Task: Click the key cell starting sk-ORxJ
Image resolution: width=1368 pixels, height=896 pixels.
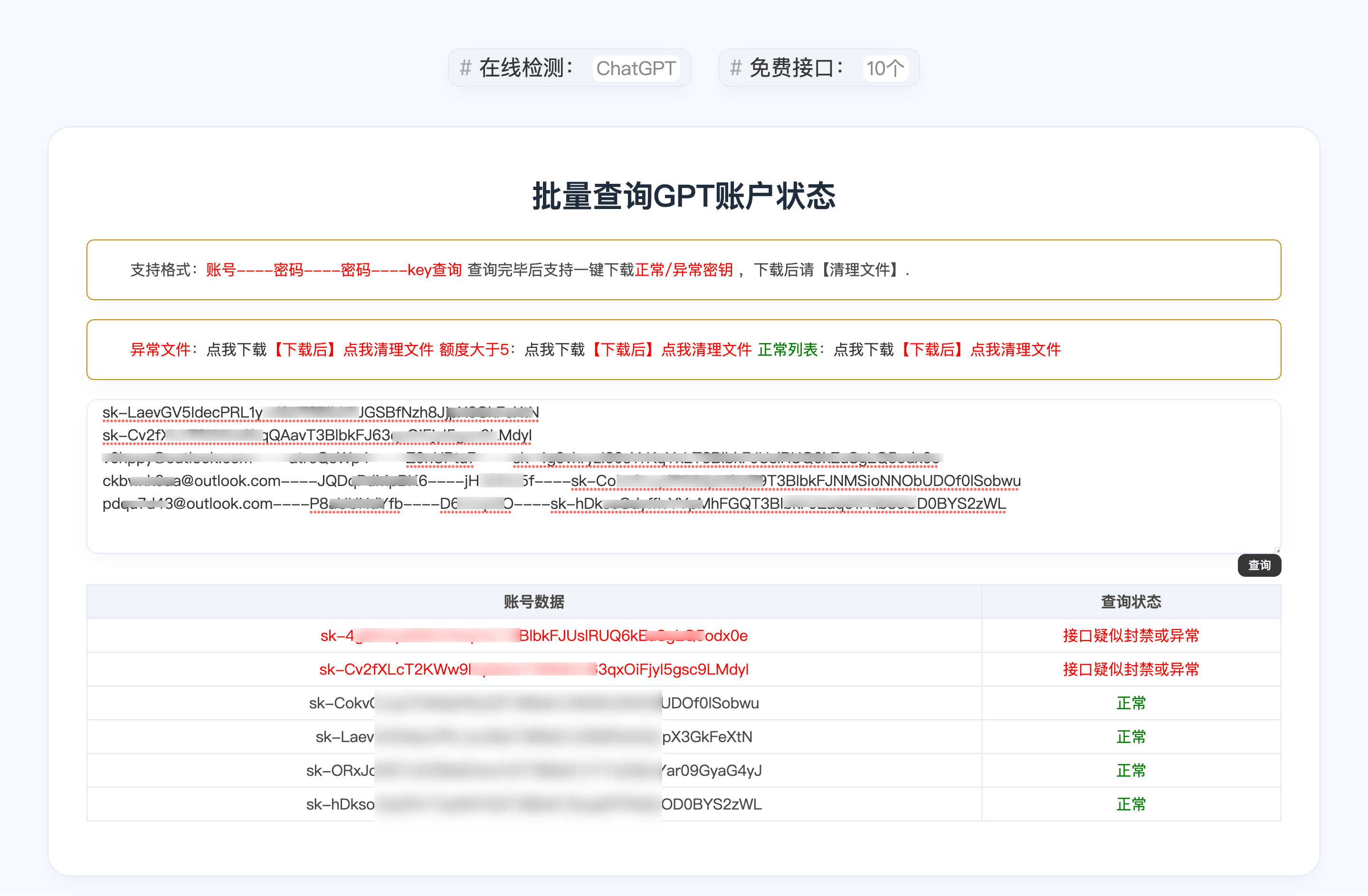Action: click(x=534, y=771)
